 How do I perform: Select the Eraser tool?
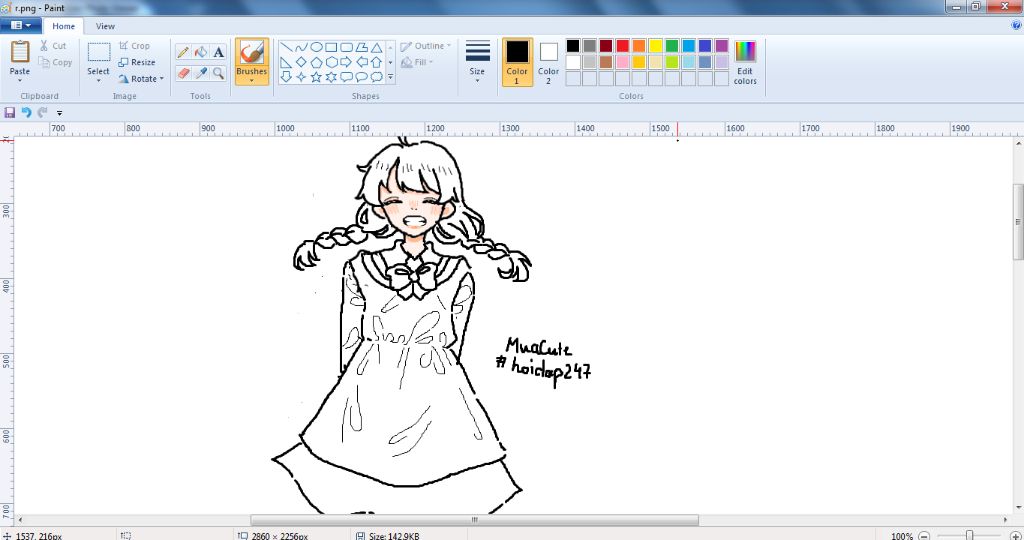tap(183, 73)
